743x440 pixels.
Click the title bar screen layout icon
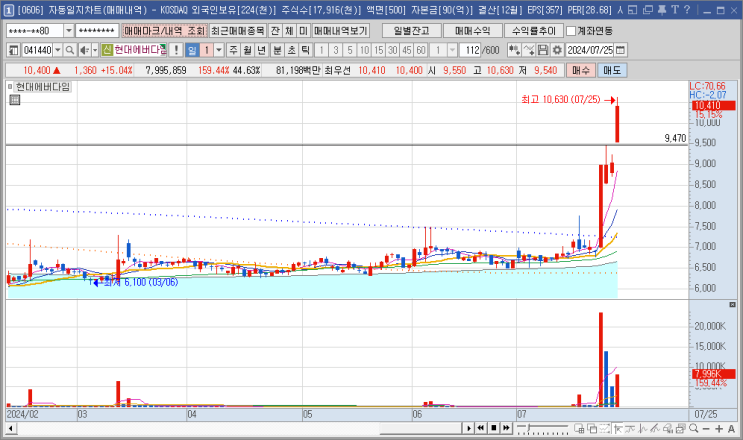click(632, 9)
